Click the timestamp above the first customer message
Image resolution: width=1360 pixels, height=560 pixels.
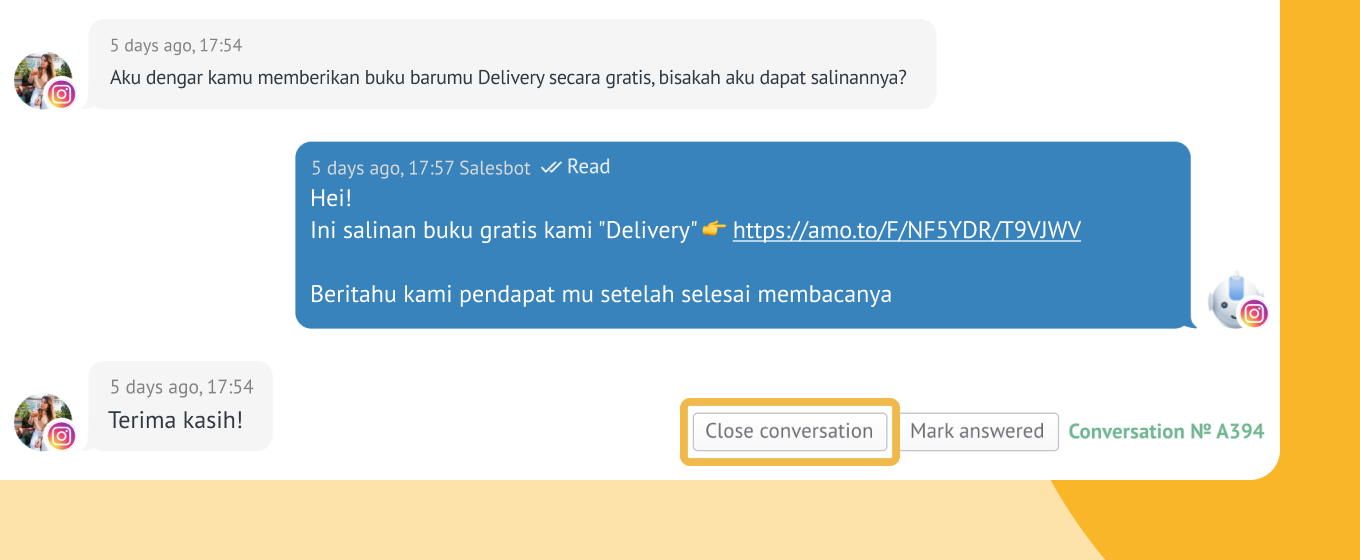(176, 45)
